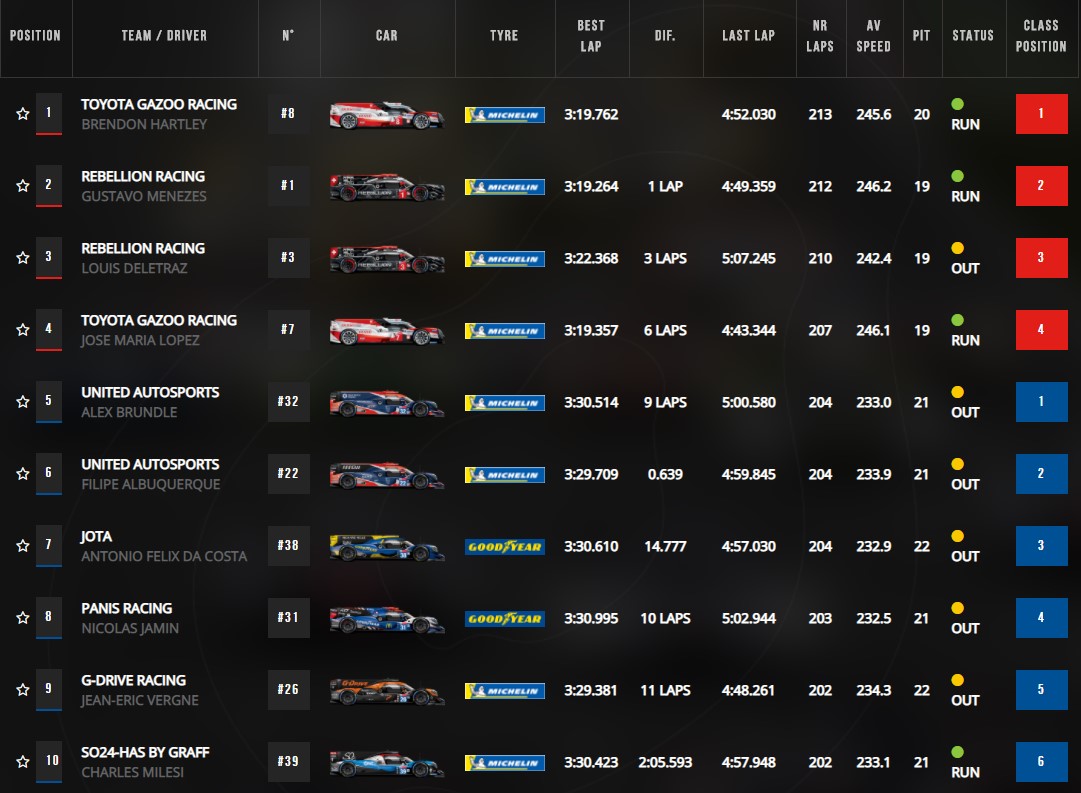Select Michelin badge in Filipe Albuquerque row

pos(505,475)
